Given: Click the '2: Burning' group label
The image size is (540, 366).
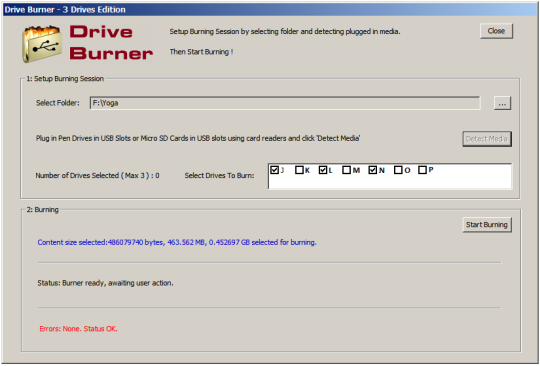Looking at the screenshot, I should pos(43,210).
